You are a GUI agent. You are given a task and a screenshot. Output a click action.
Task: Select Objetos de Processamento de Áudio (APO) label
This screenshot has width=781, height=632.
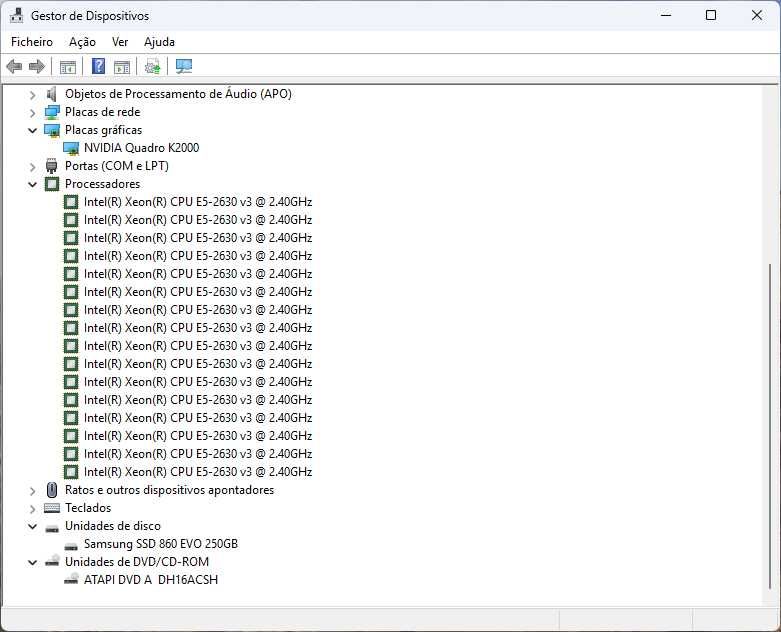point(178,94)
